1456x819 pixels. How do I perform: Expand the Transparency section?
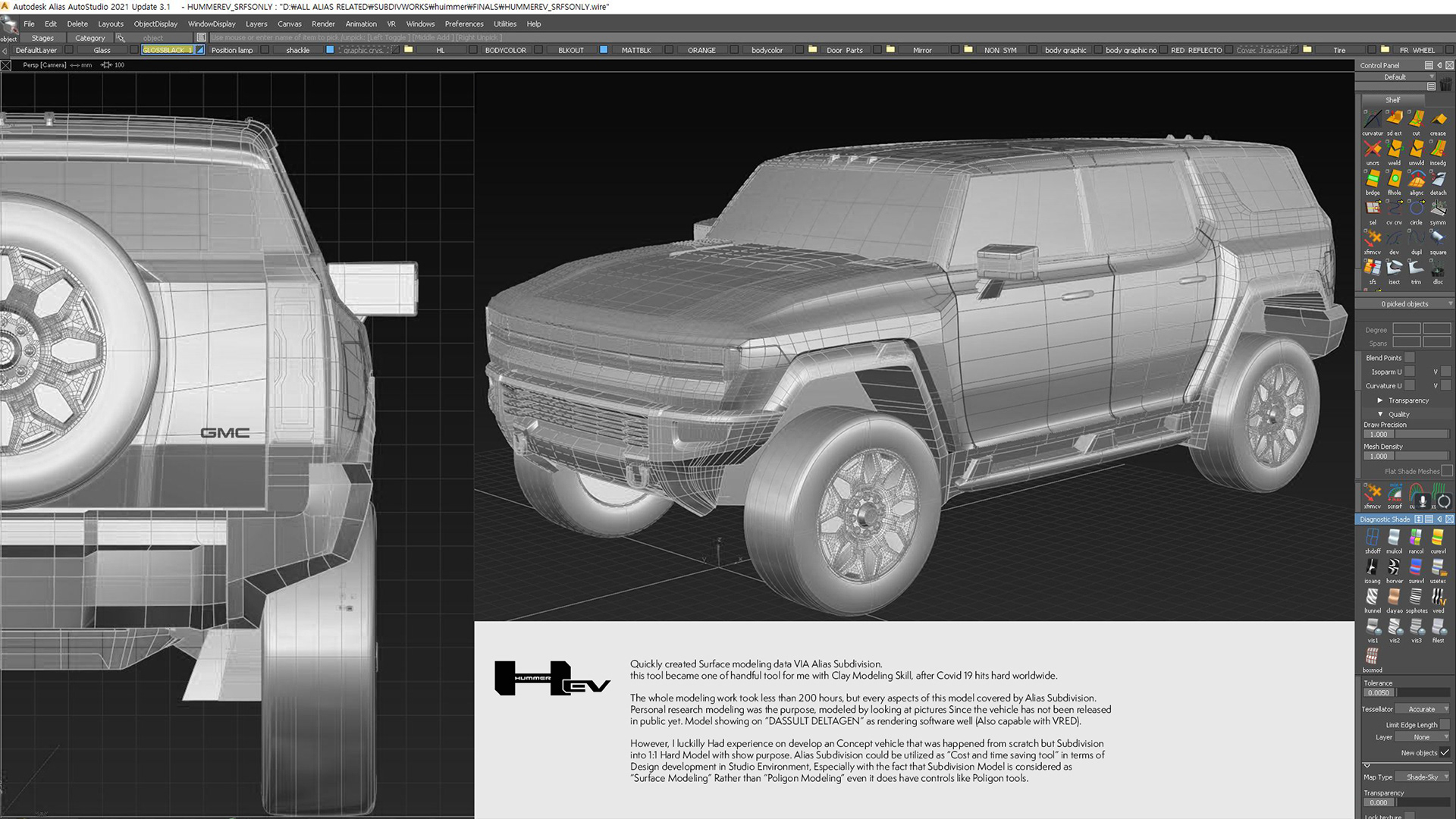pos(1380,400)
